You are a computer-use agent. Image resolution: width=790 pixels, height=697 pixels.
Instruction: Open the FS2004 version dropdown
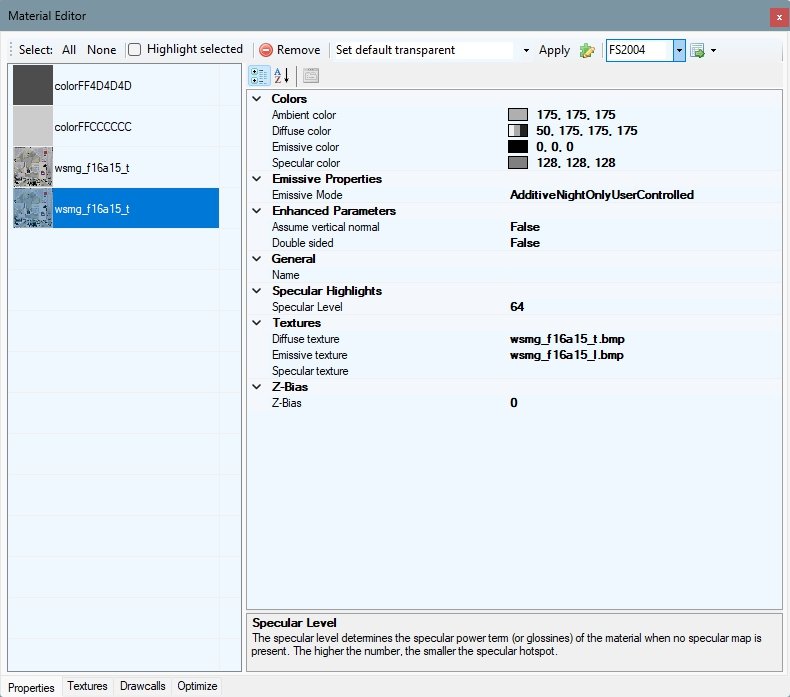679,50
